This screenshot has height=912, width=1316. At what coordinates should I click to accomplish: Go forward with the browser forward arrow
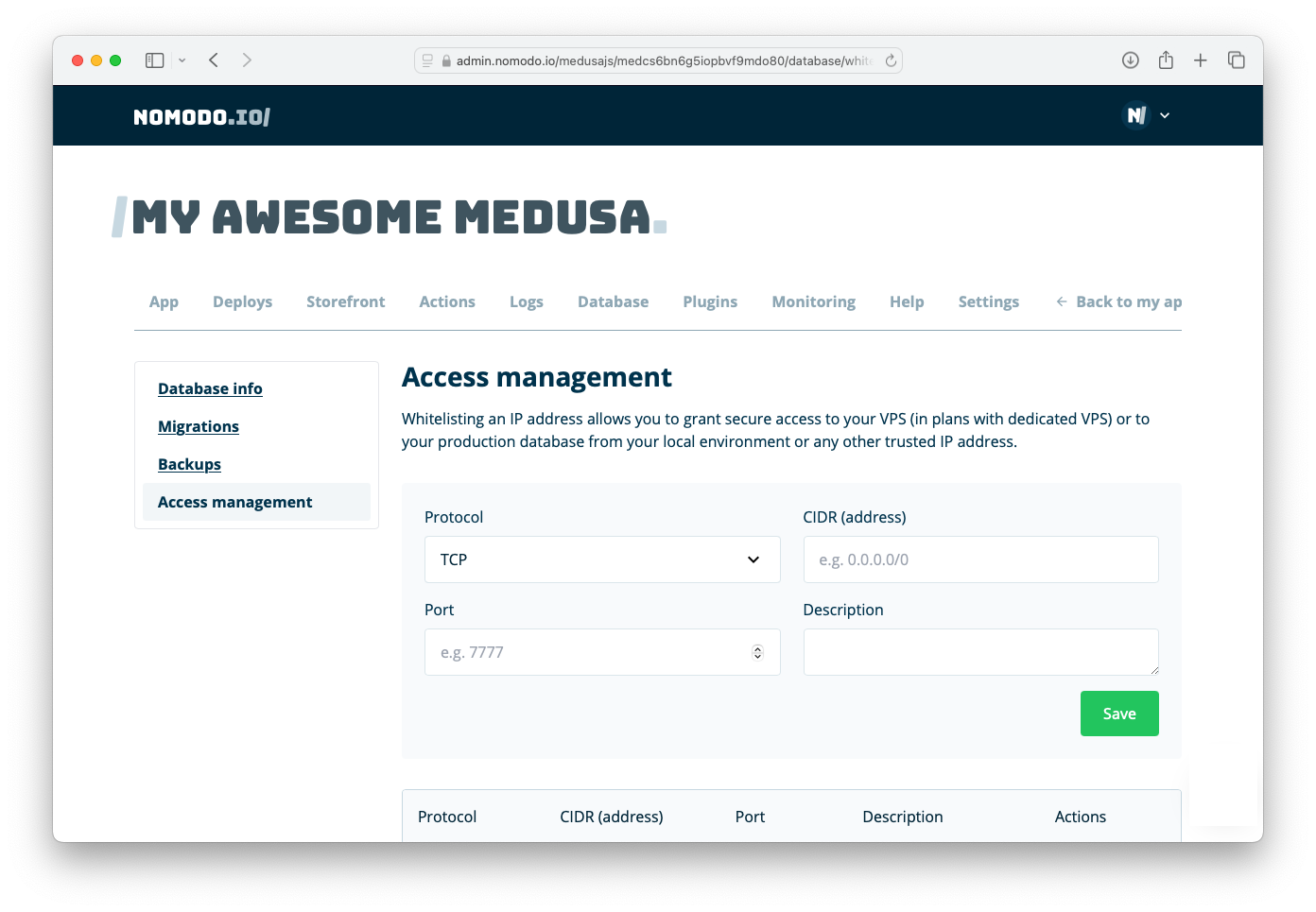pos(247,60)
